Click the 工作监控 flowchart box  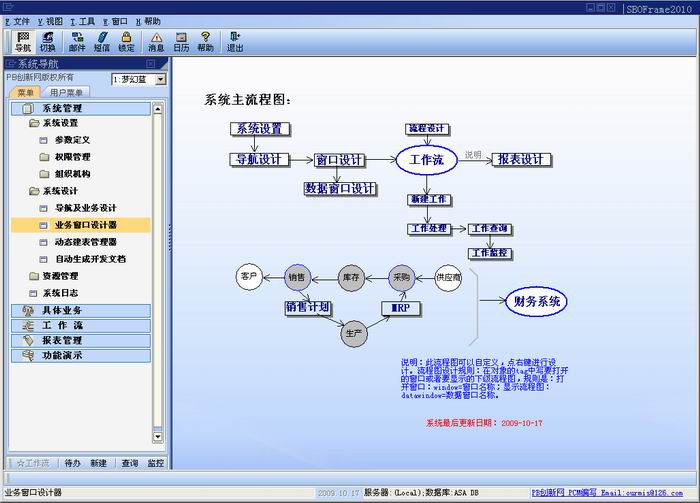click(490, 253)
